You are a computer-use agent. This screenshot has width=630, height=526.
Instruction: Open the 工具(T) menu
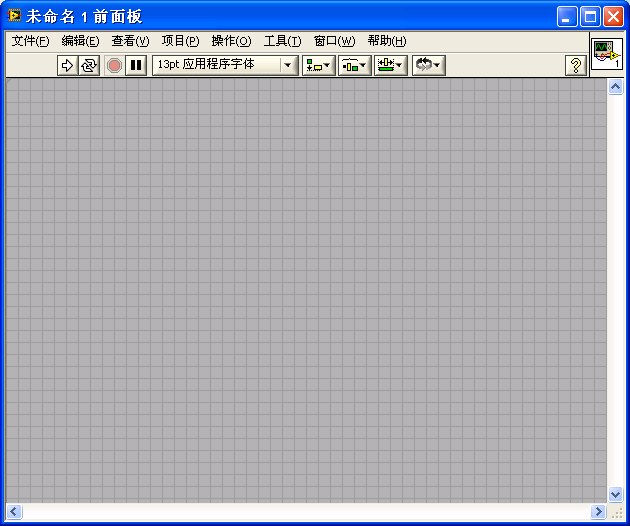[282, 41]
